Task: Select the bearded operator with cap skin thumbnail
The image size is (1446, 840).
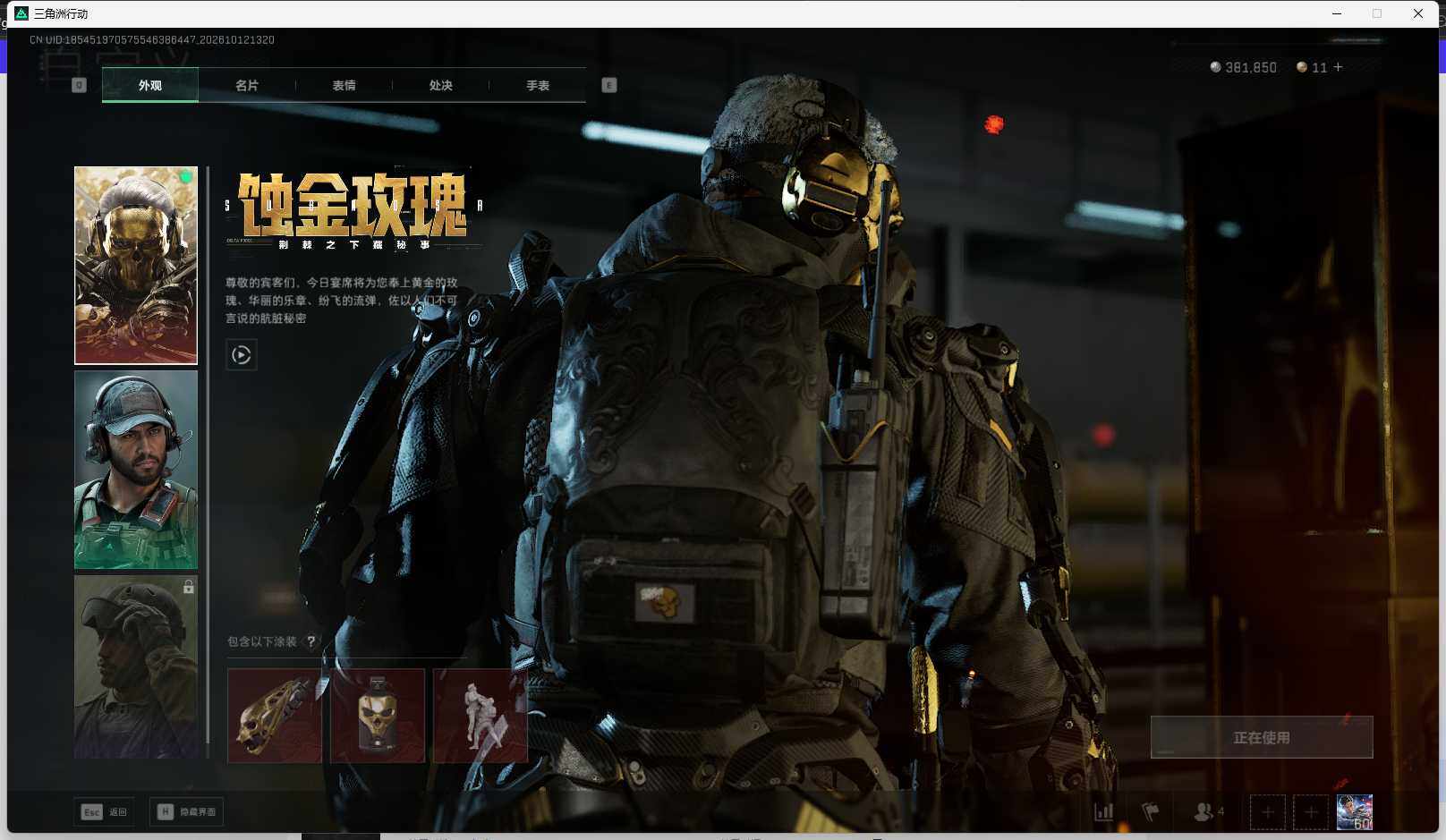Action: 136,470
